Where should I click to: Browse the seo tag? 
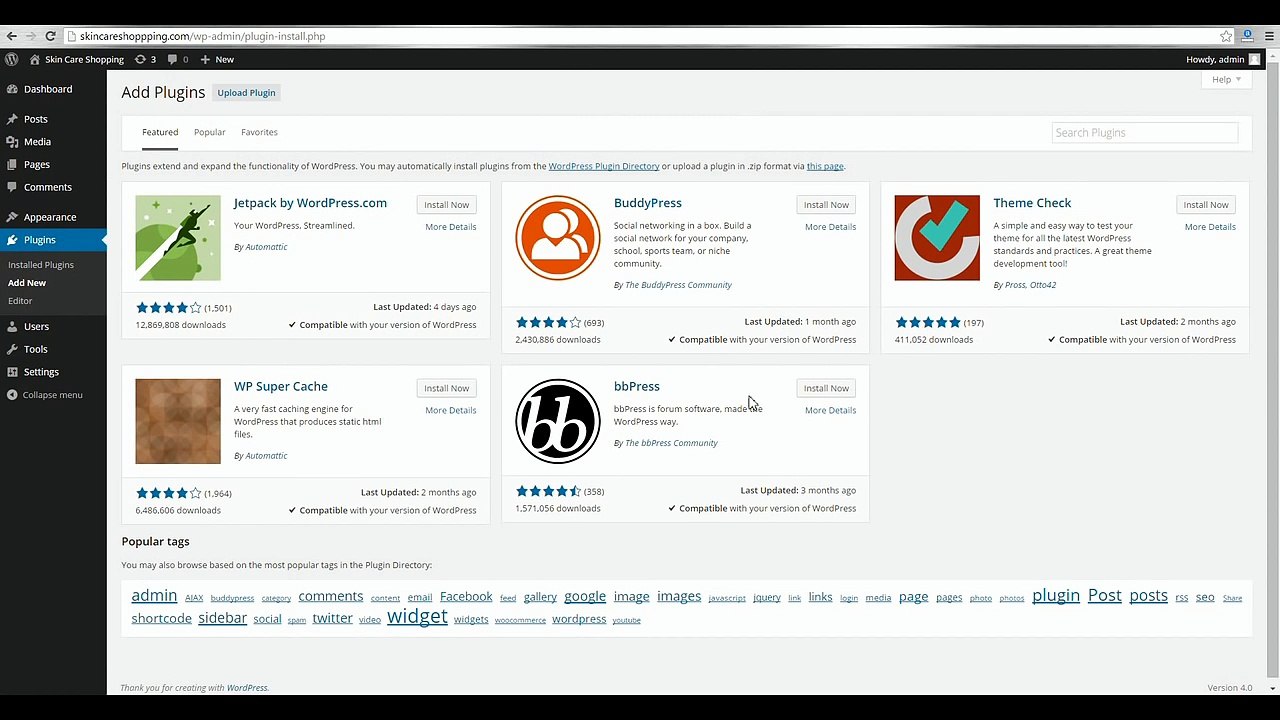pos(1205,597)
